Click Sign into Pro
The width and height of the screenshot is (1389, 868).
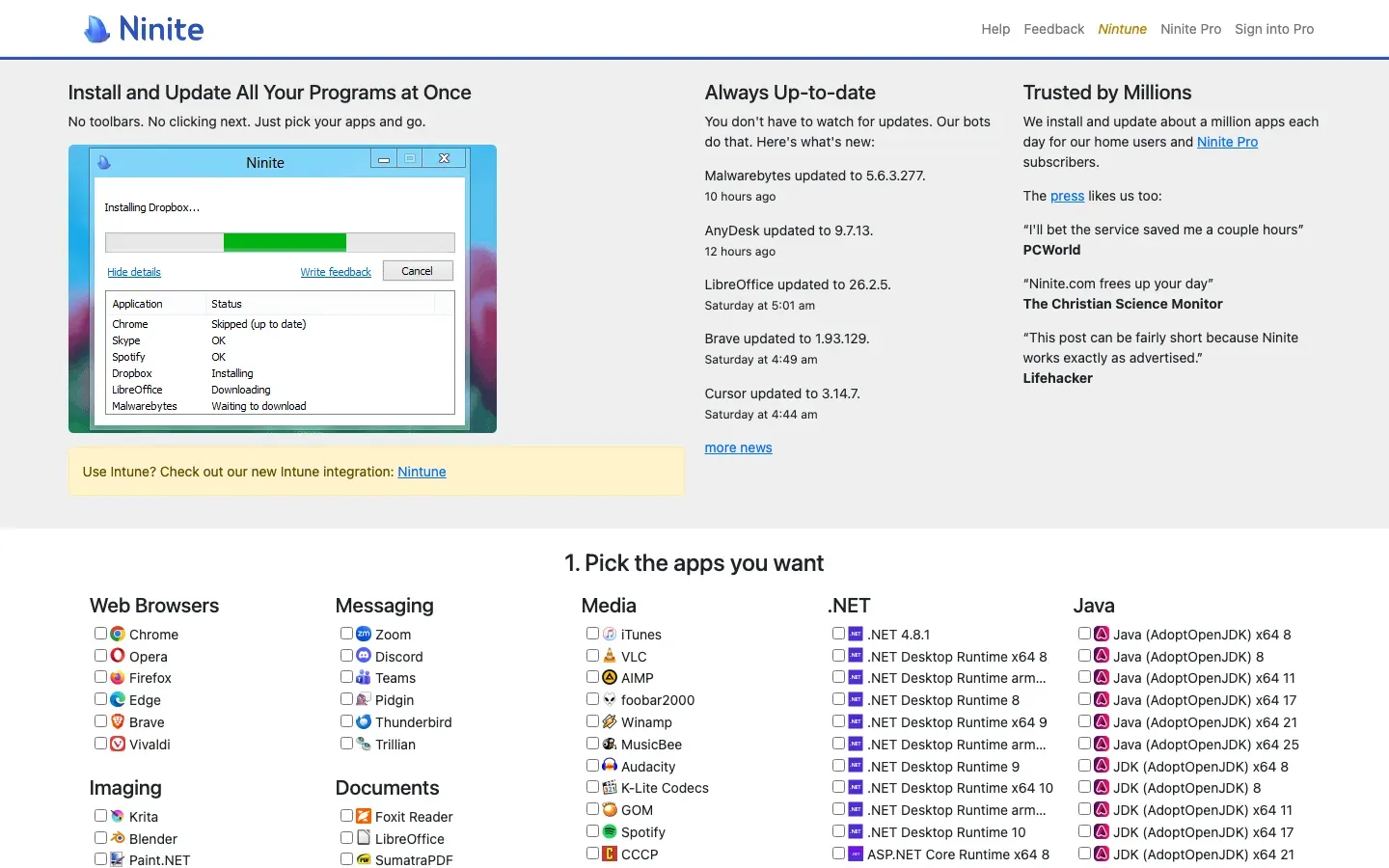point(1274,29)
